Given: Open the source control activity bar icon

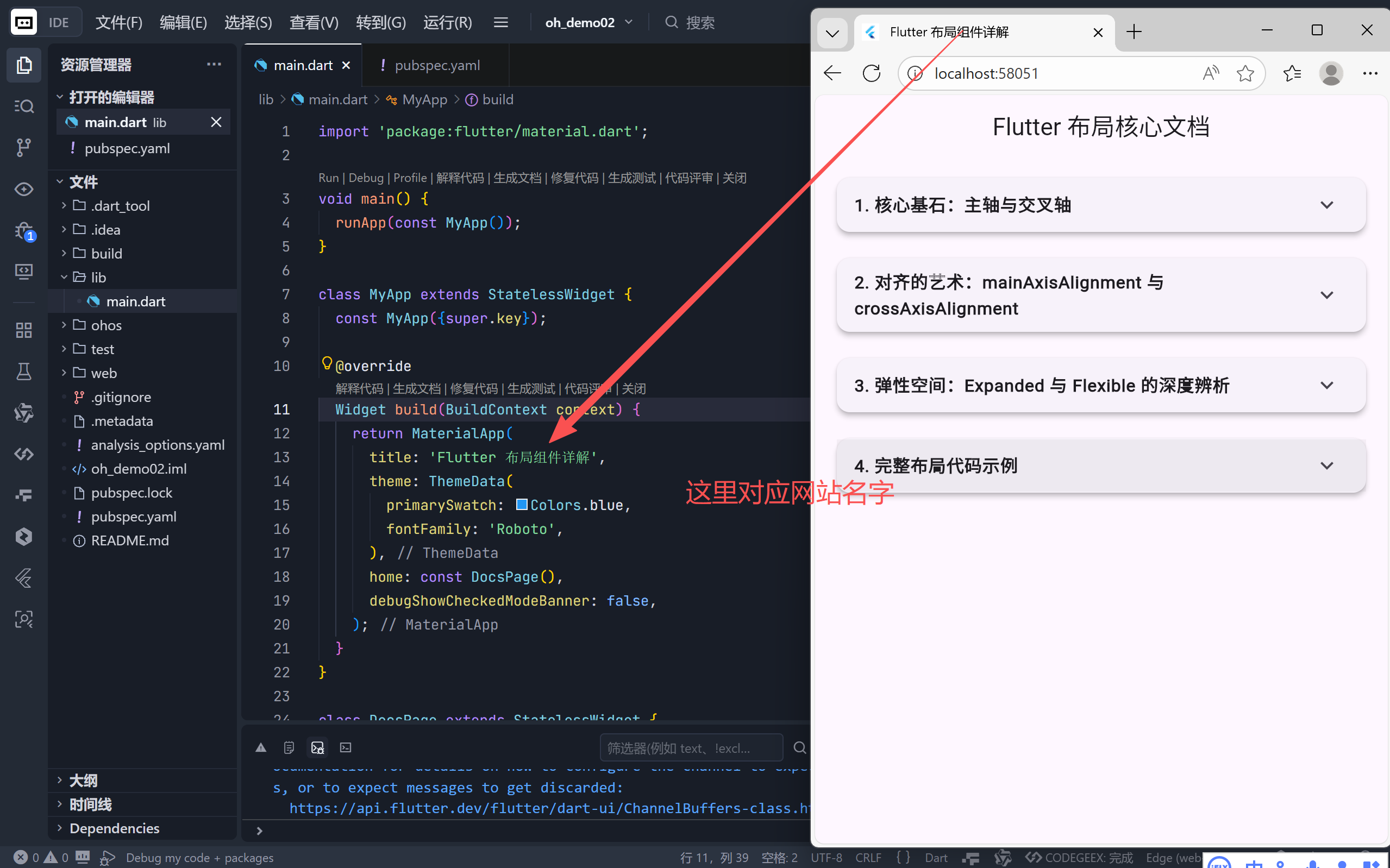Looking at the screenshot, I should (23, 148).
